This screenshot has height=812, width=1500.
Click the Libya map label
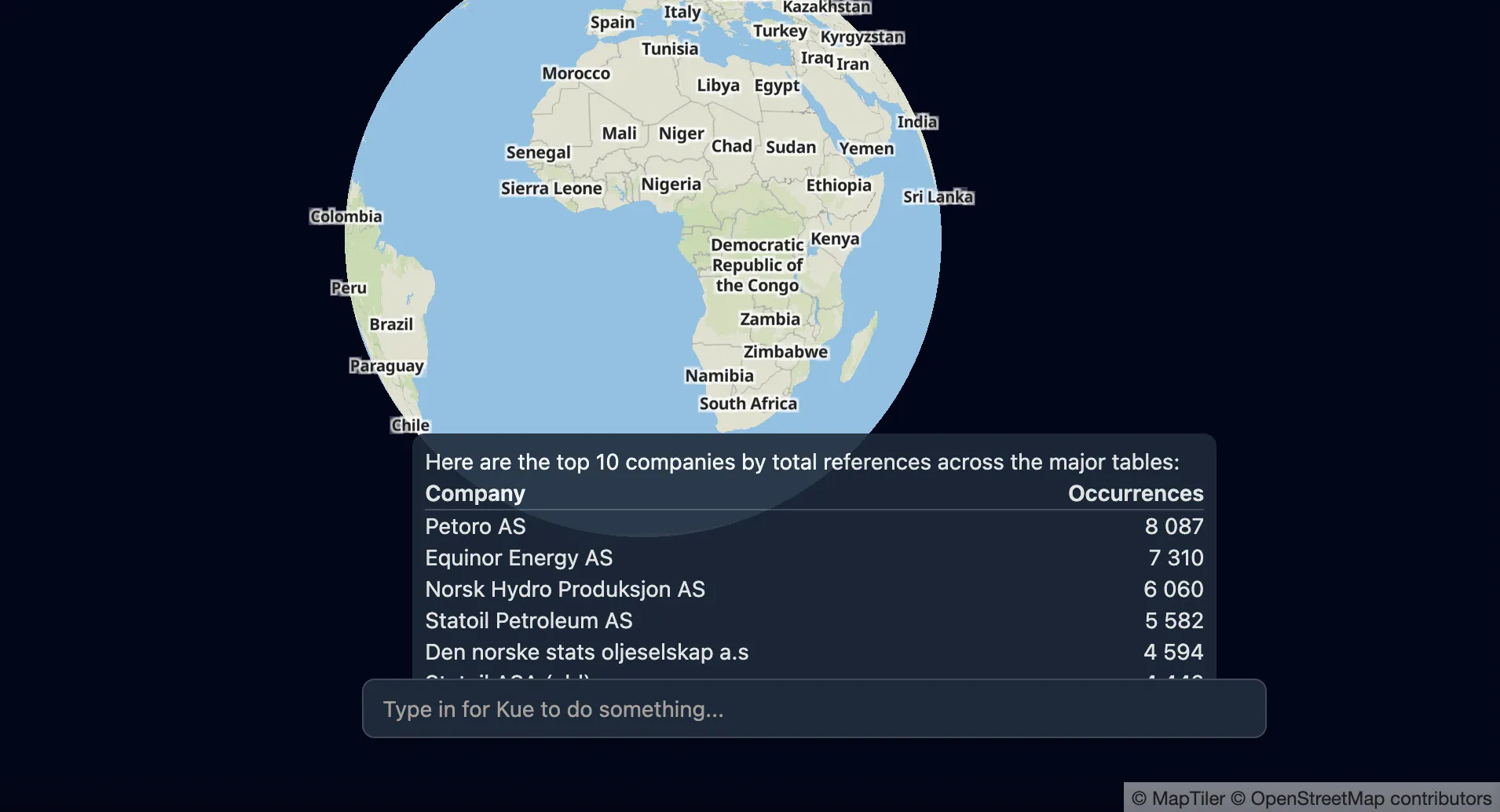tap(718, 85)
